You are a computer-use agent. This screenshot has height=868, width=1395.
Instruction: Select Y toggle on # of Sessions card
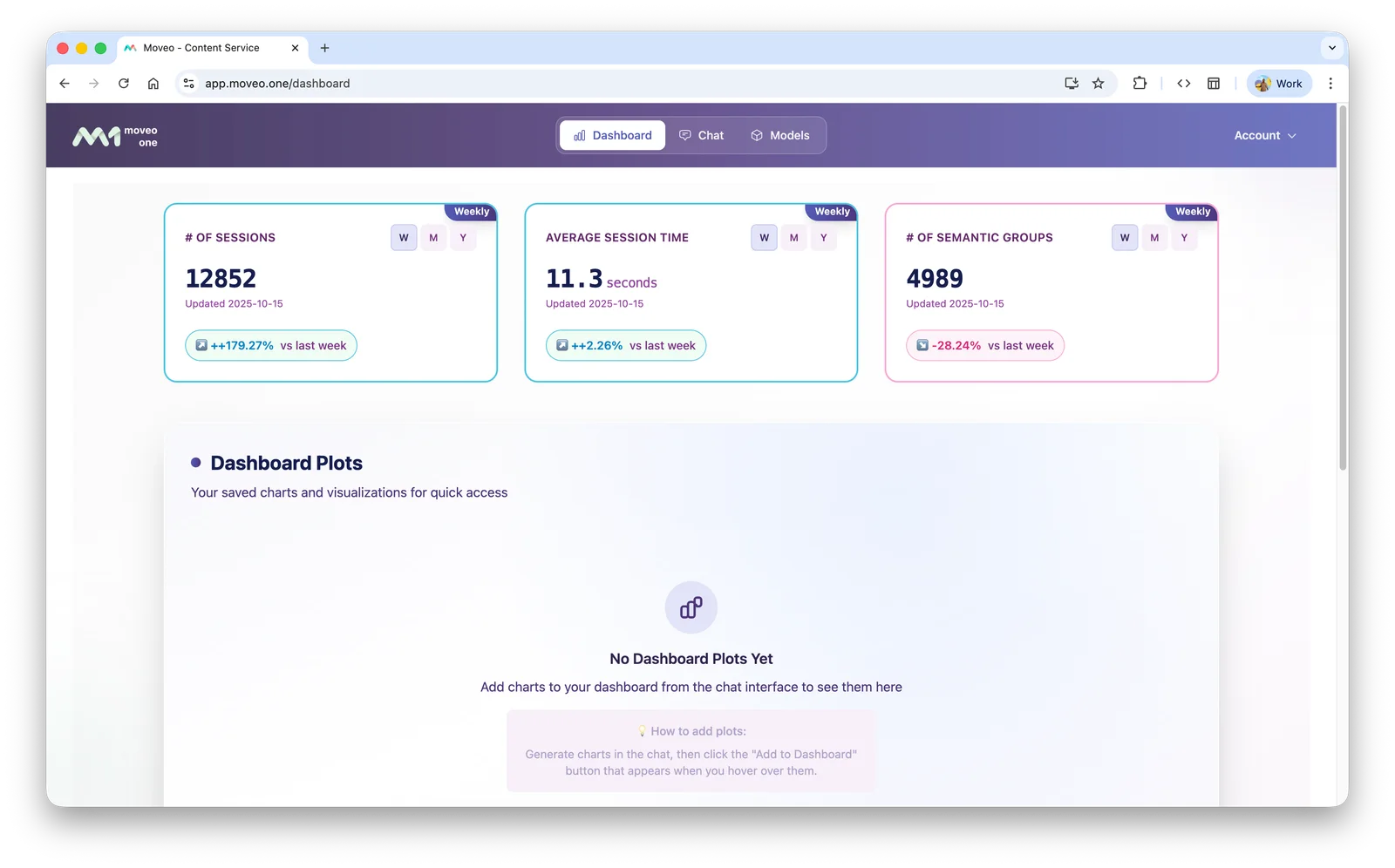pos(463,237)
